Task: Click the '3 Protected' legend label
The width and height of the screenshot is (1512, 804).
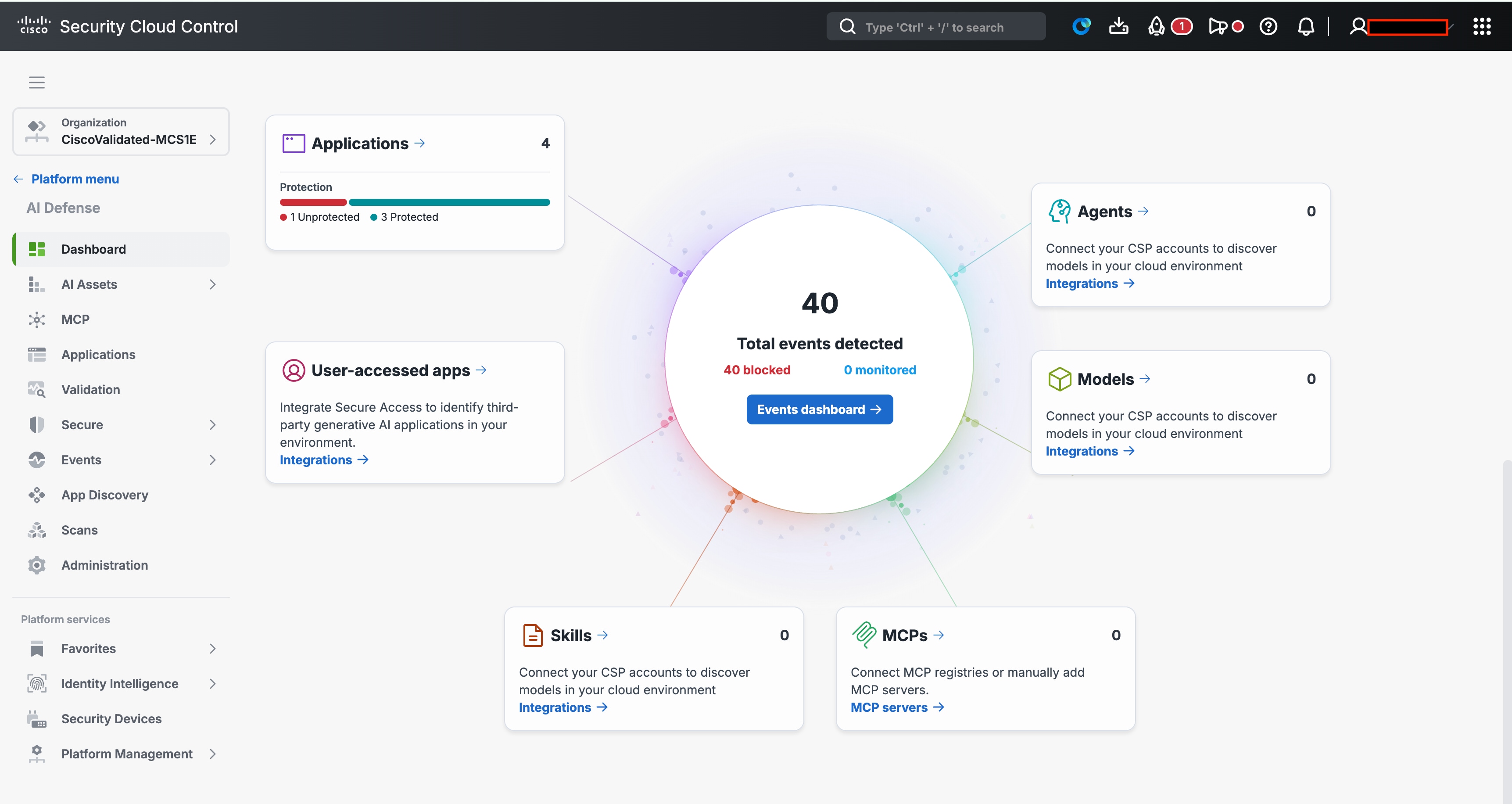Action: (x=405, y=217)
